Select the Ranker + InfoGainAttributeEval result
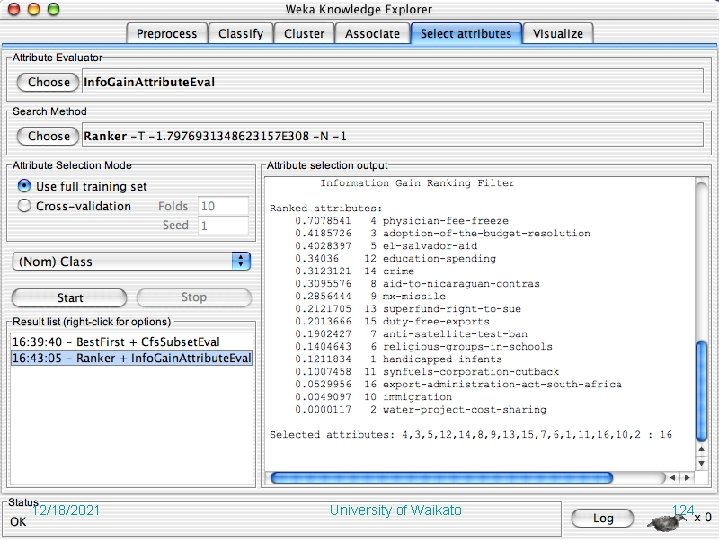Image resolution: width=720 pixels, height=540 pixels. coord(132,358)
